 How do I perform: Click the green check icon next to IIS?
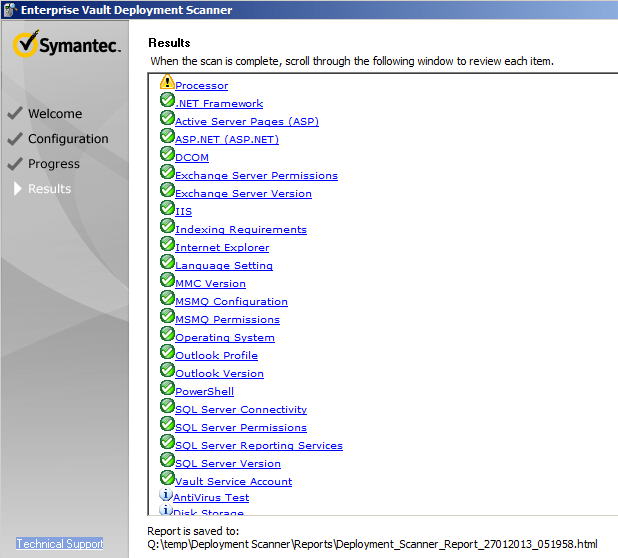click(167, 208)
